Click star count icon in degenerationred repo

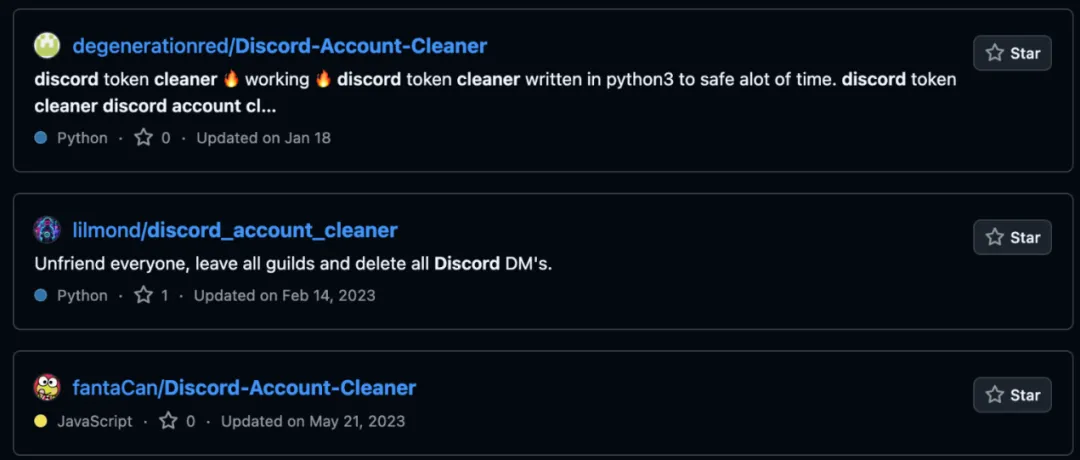point(144,138)
